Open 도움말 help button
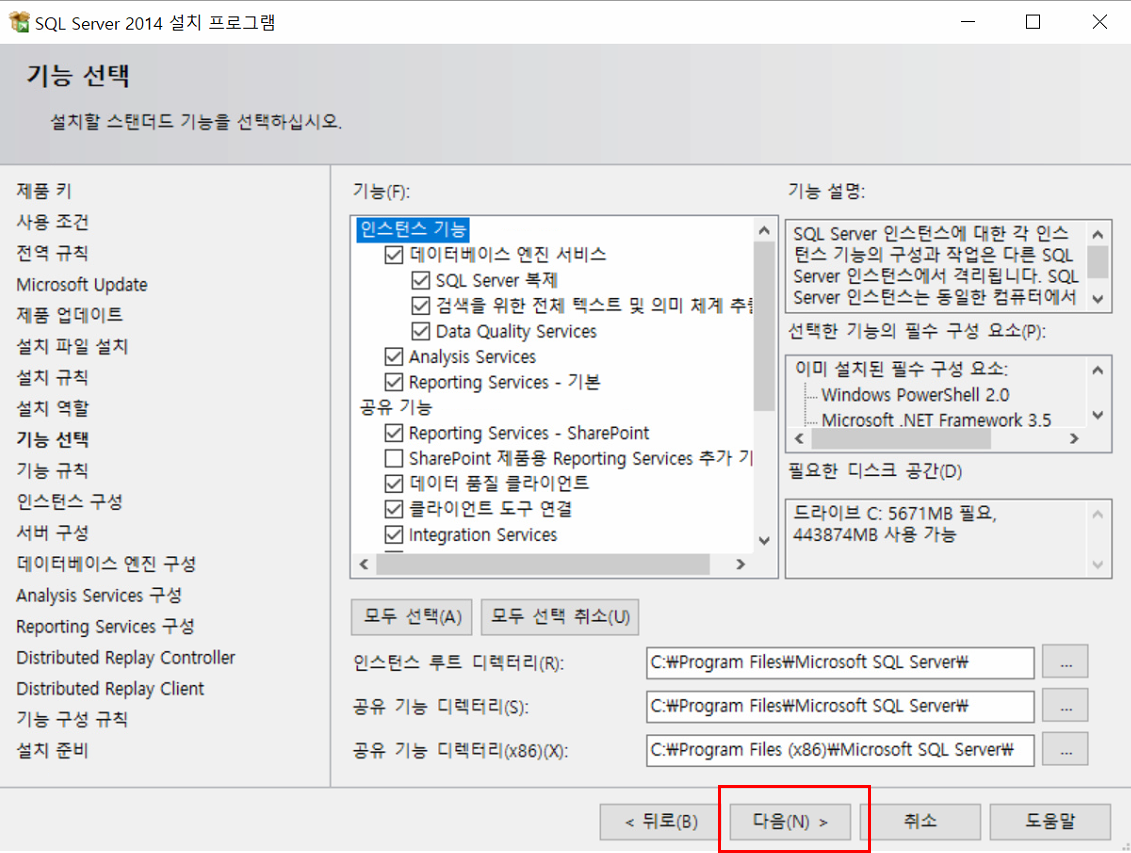This screenshot has height=853, width=1131. point(1050,822)
